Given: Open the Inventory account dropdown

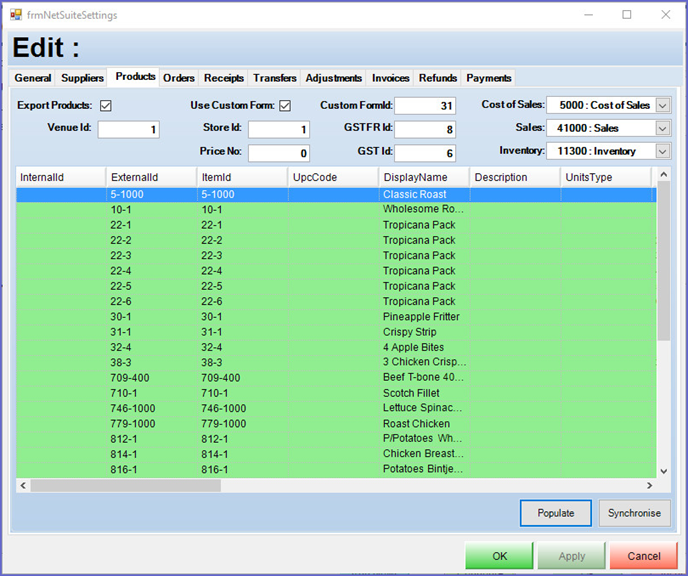Looking at the screenshot, I should (662, 151).
